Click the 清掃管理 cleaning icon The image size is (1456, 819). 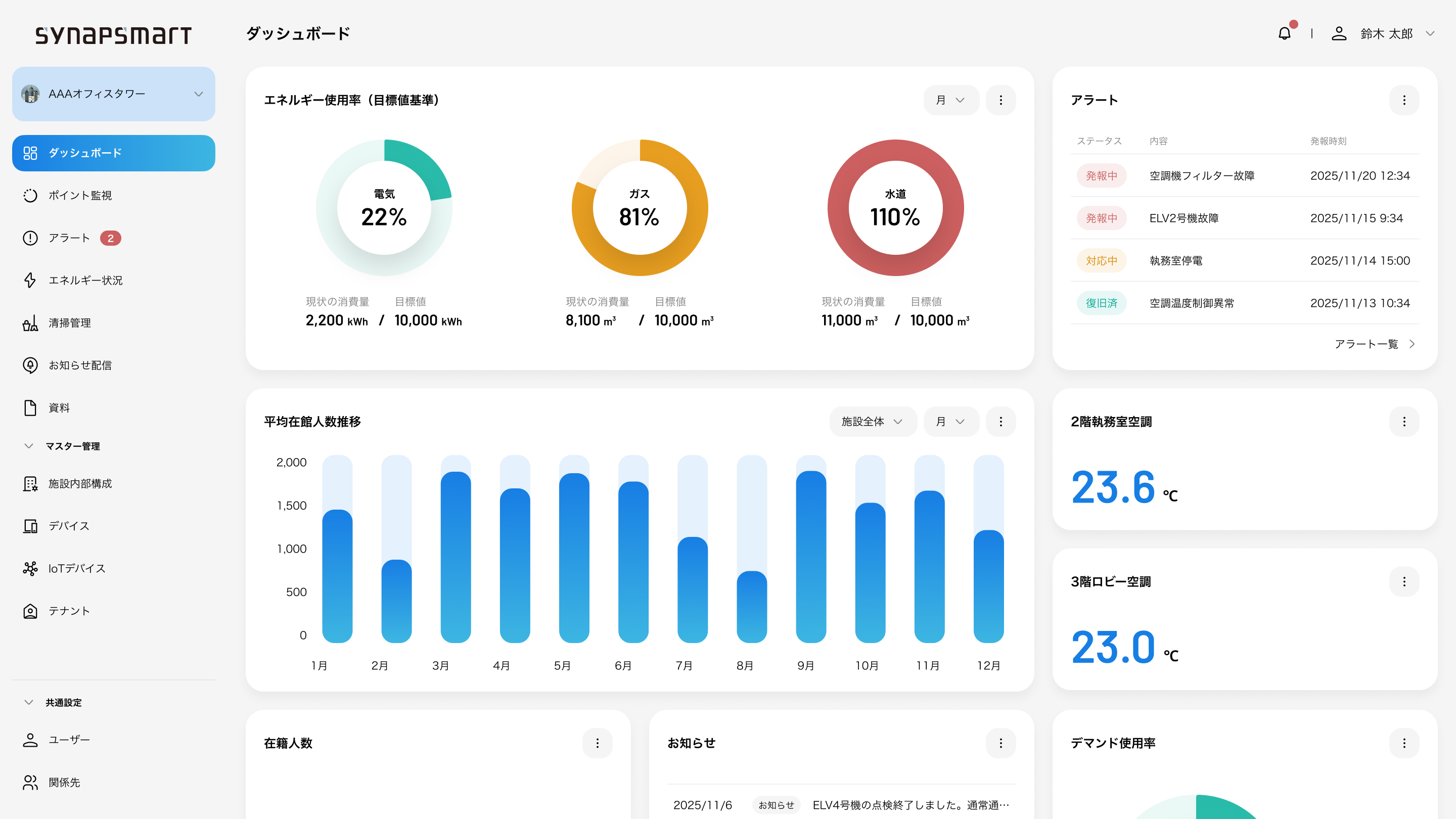[x=30, y=323]
